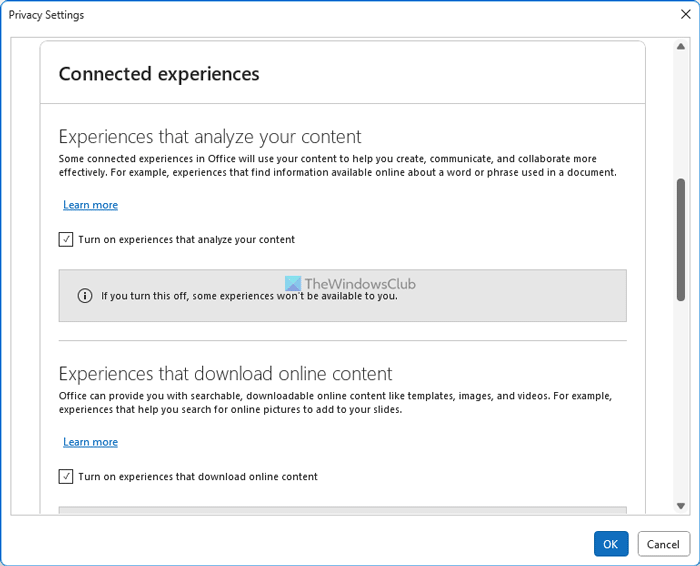Viewport: 700px width, 566px height.
Task: Click the scrollbar track below the thumb
Action: tap(681, 400)
